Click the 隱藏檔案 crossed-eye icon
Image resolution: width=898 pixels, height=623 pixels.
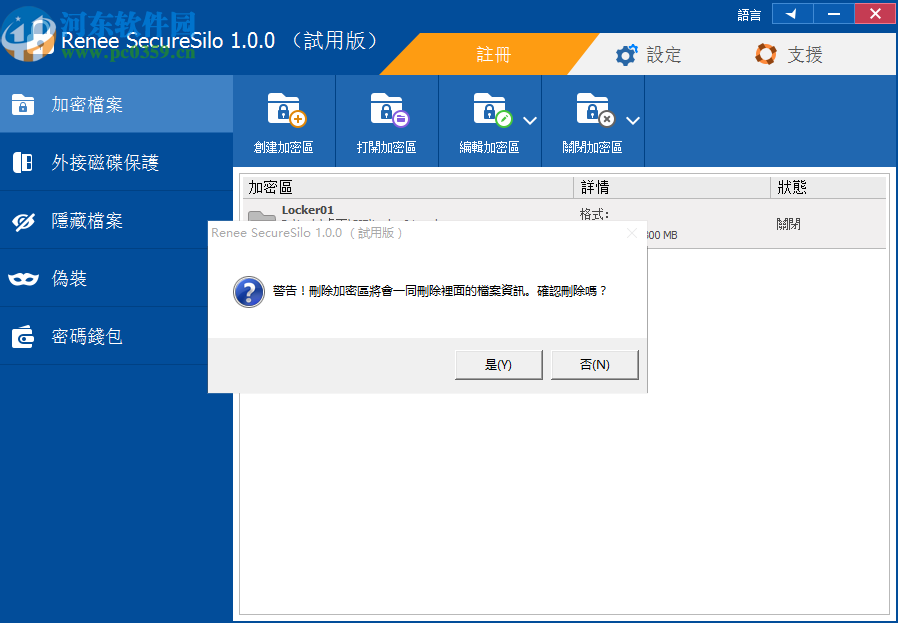click(23, 222)
